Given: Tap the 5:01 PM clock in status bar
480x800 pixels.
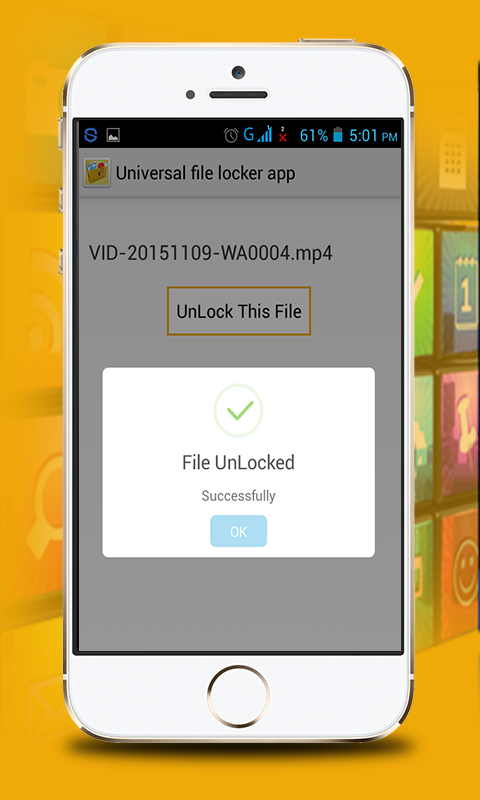Looking at the screenshot, I should click(x=373, y=136).
